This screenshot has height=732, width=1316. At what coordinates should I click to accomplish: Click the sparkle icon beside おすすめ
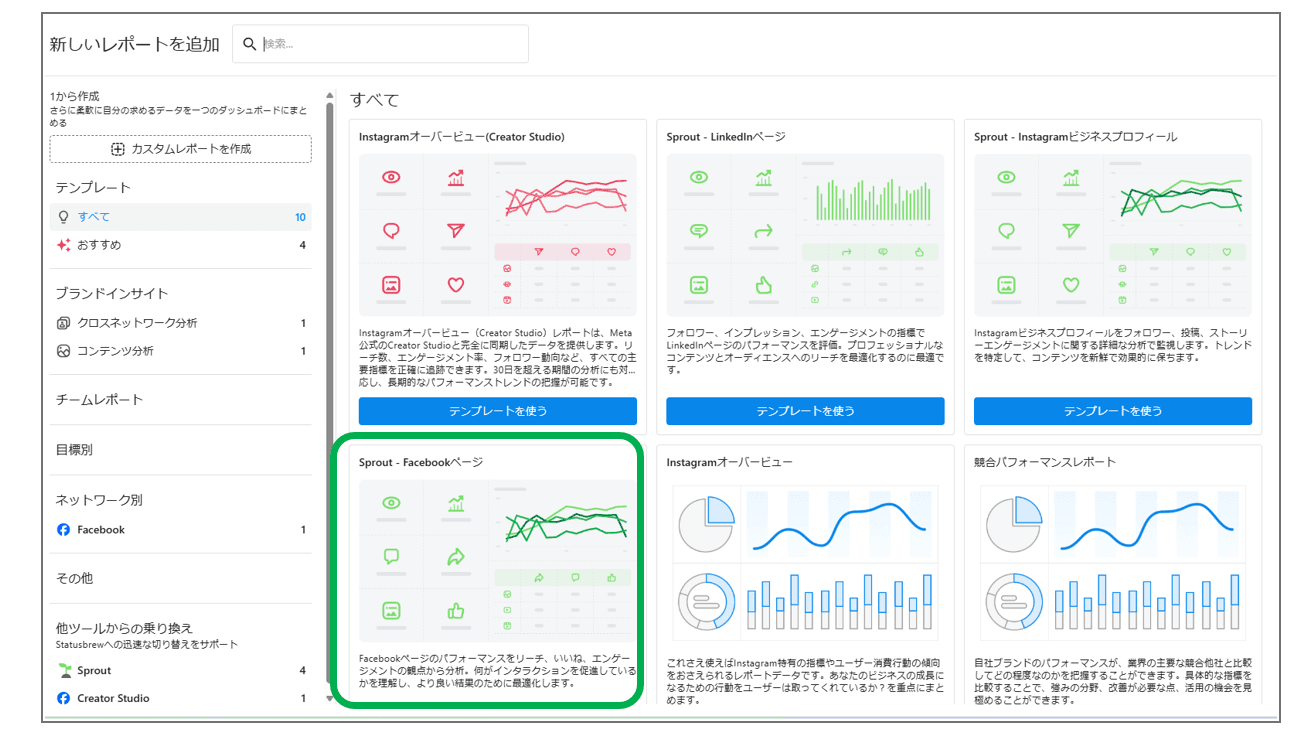pyautogui.click(x=64, y=245)
